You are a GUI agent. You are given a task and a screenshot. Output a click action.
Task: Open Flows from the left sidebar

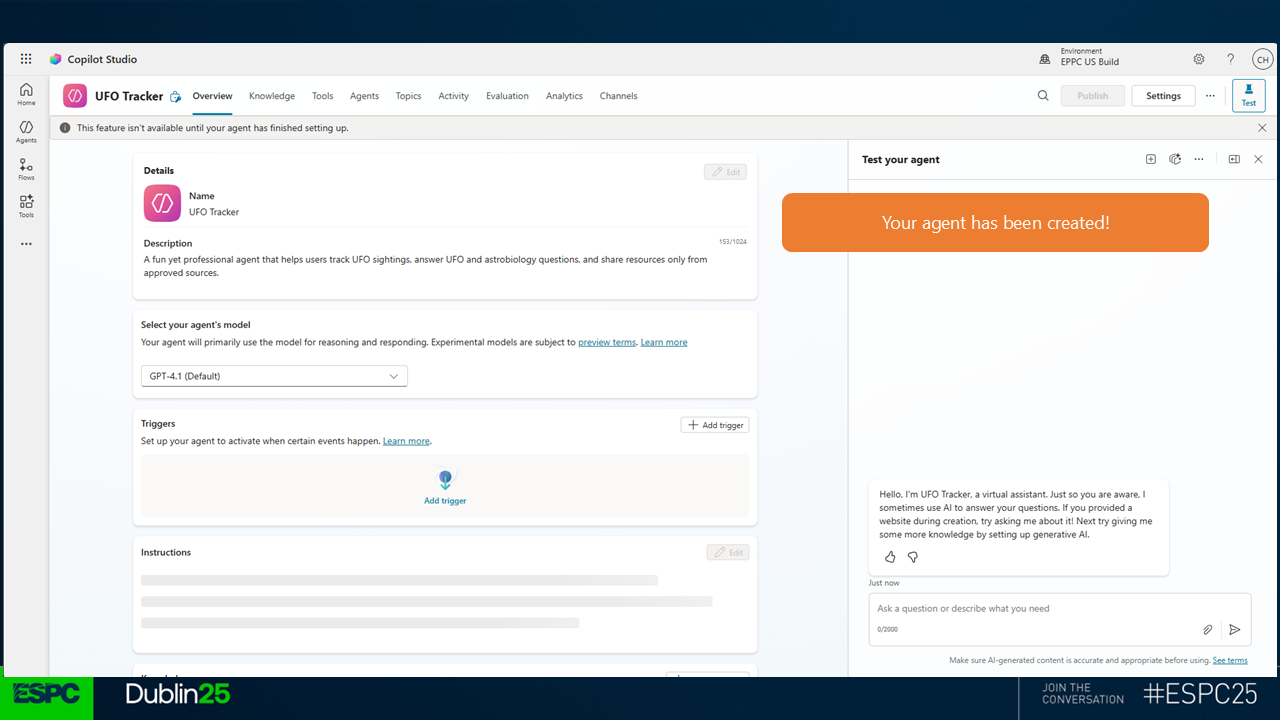[x=26, y=169]
